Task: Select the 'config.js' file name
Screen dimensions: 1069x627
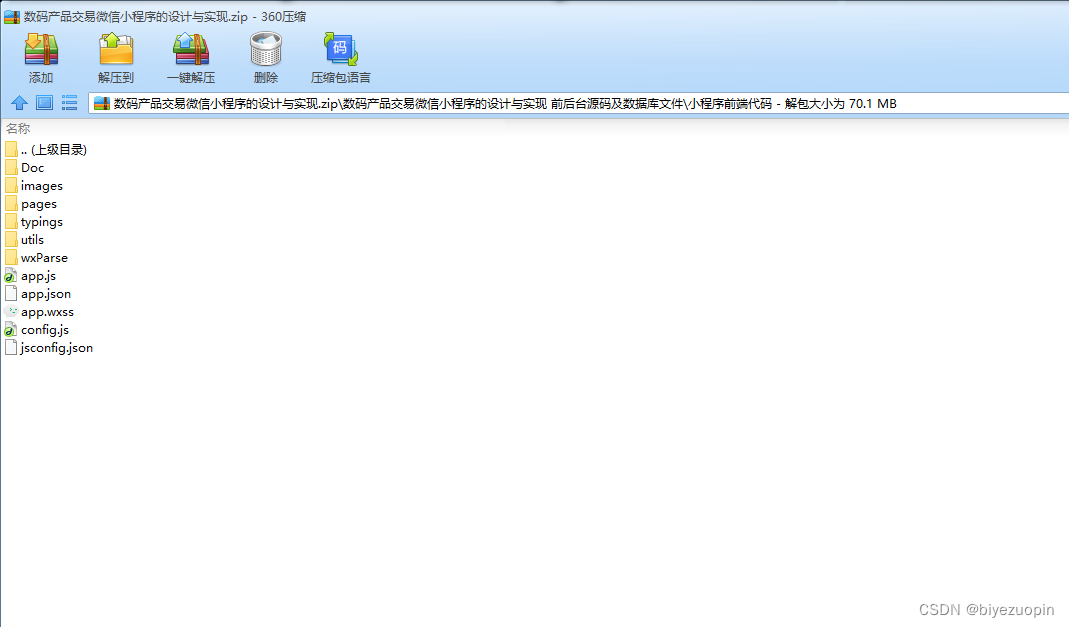Action: [45, 330]
